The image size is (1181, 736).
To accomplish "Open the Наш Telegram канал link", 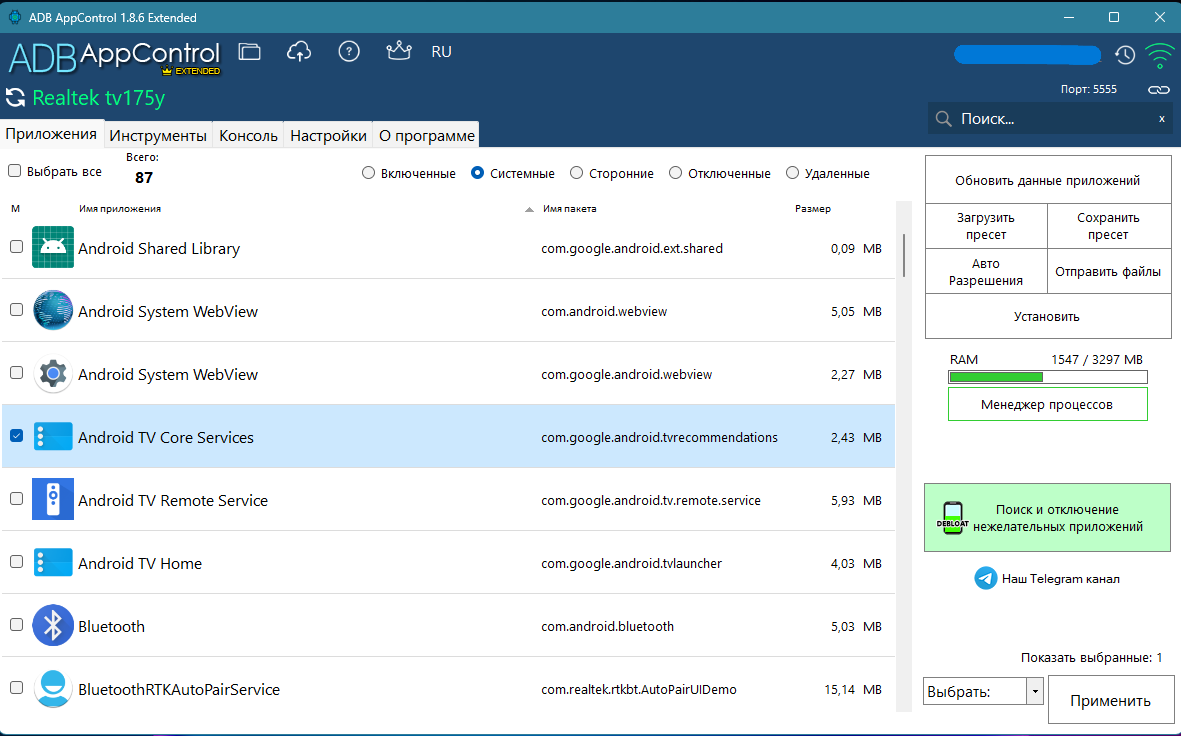I will tap(1060, 579).
